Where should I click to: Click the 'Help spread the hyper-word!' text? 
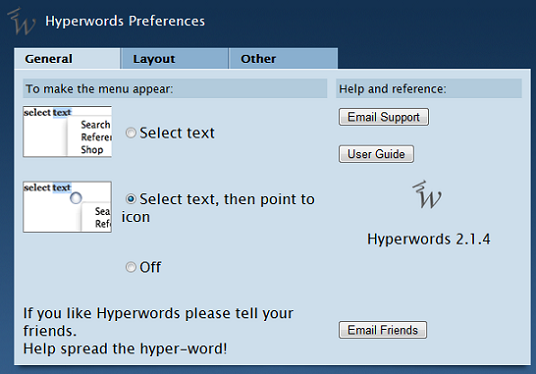pos(125,349)
